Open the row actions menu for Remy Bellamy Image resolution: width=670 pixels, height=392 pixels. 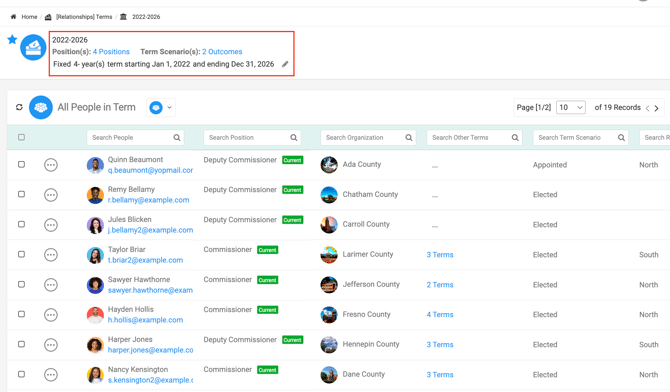51,195
